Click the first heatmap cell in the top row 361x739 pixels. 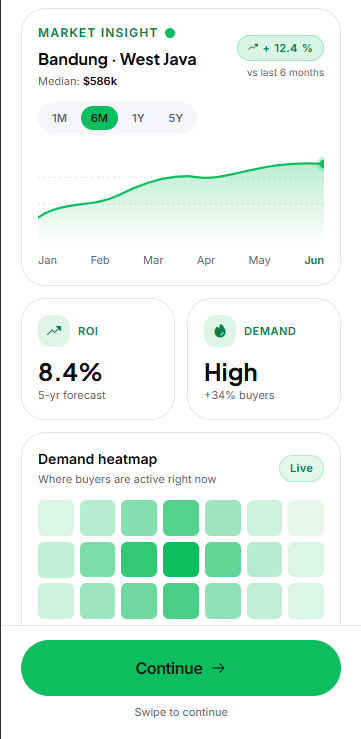click(56, 518)
